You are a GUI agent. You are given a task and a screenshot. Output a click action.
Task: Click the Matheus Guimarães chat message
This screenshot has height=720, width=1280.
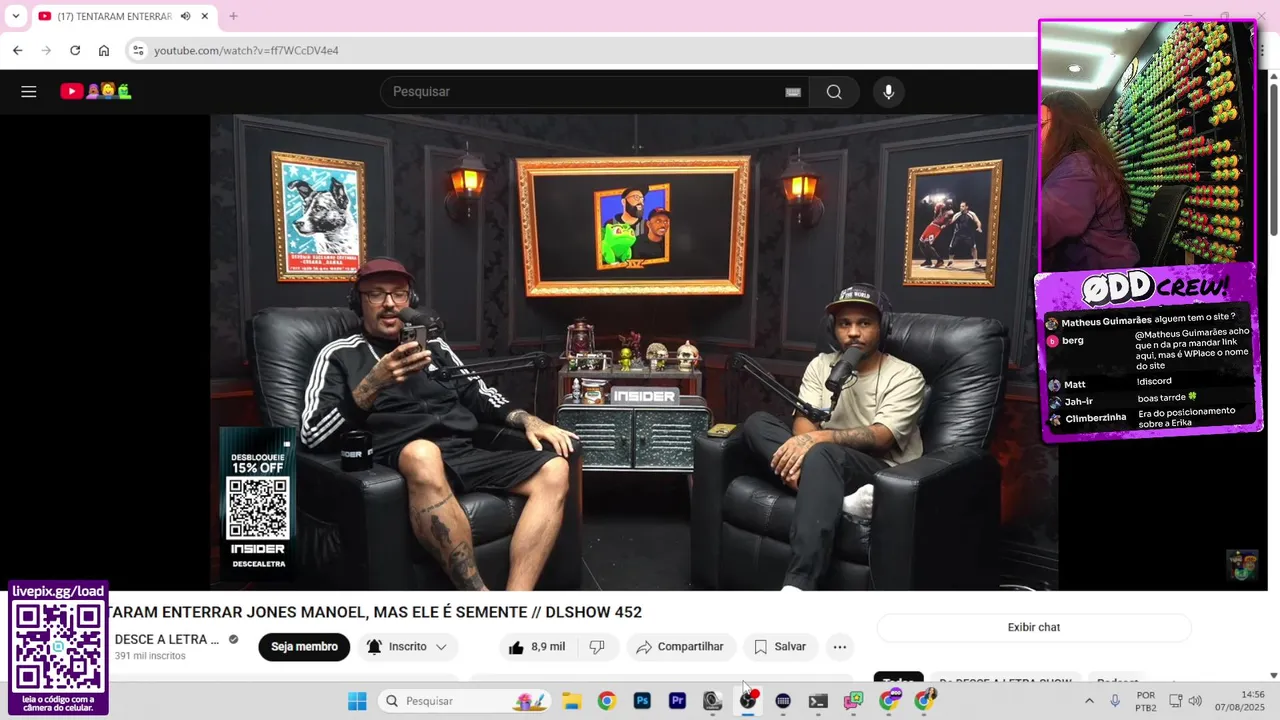pyautogui.click(x=1148, y=321)
